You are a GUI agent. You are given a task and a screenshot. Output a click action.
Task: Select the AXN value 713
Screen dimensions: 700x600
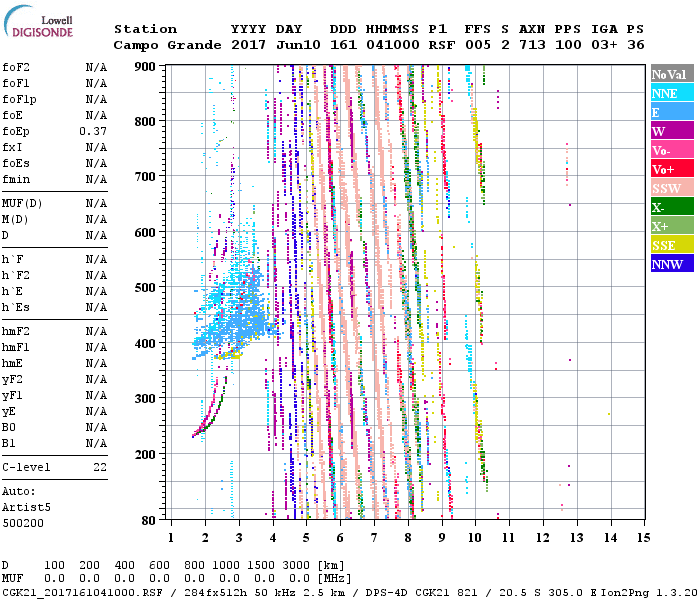pyautogui.click(x=532, y=45)
